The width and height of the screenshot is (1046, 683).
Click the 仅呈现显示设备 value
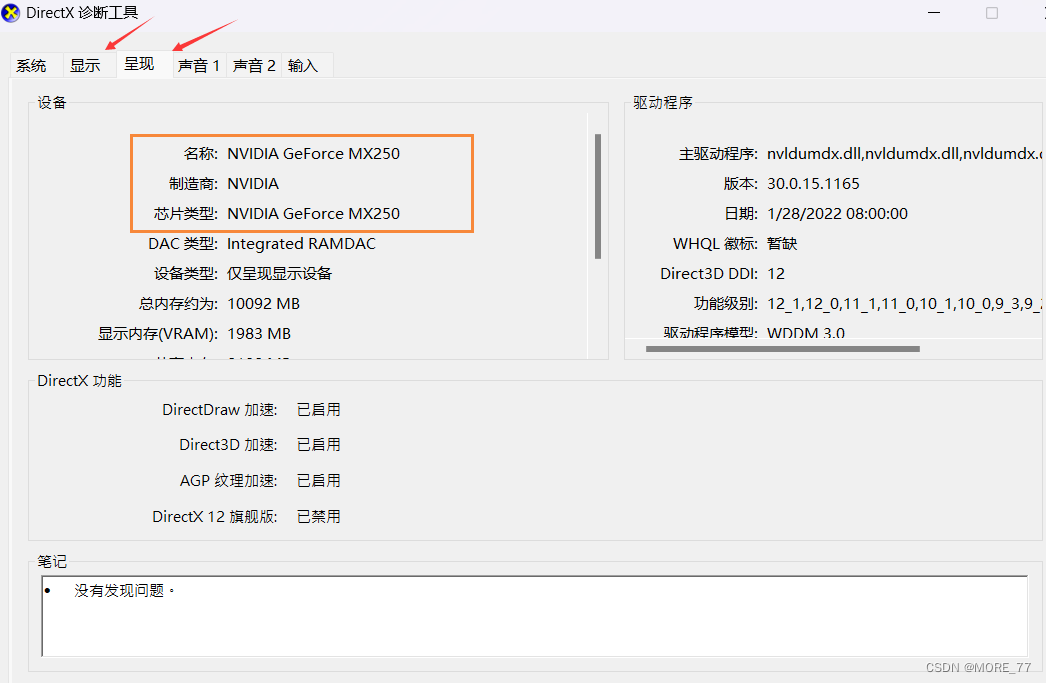[280, 273]
